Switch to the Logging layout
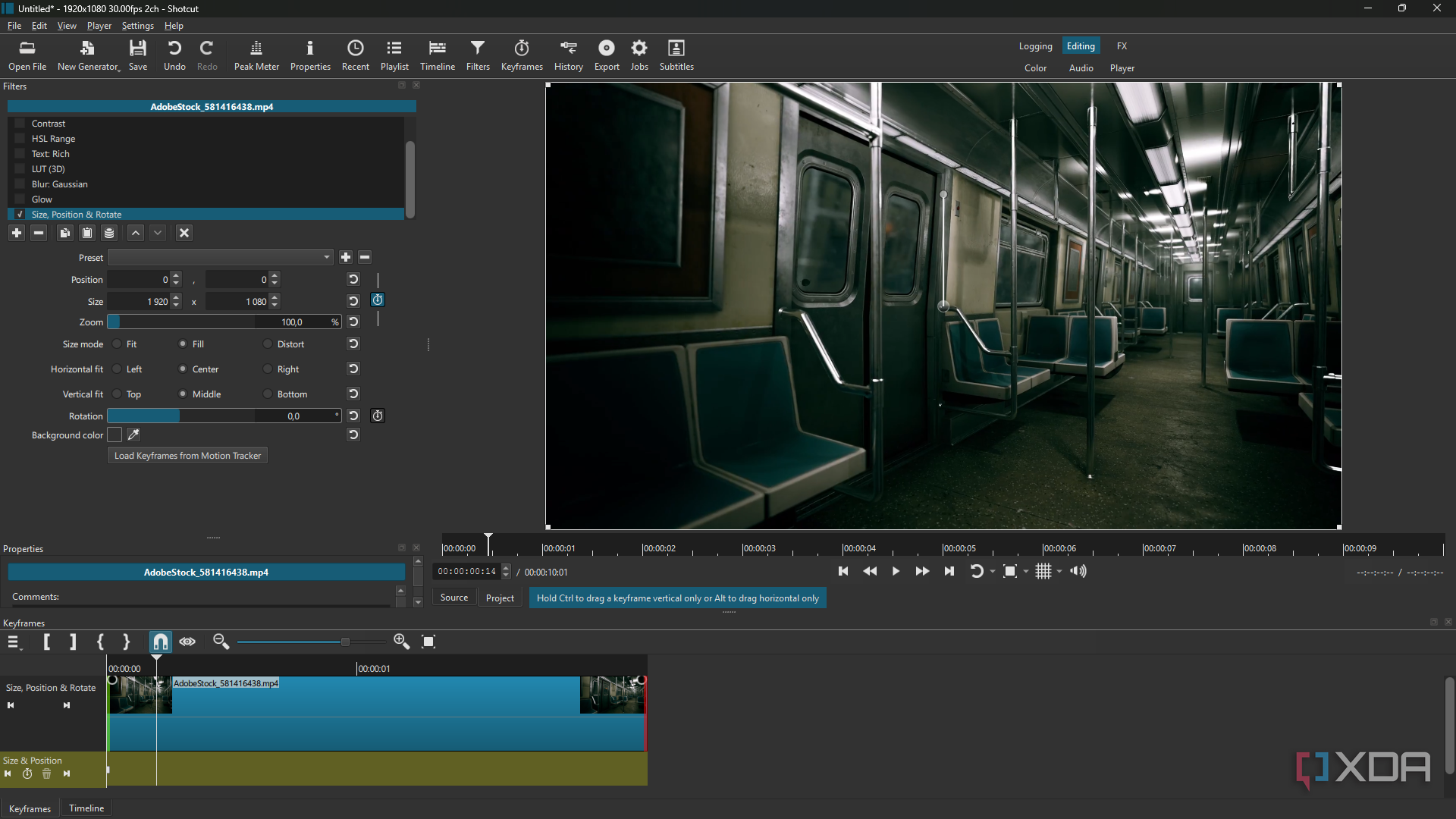 click(1035, 46)
